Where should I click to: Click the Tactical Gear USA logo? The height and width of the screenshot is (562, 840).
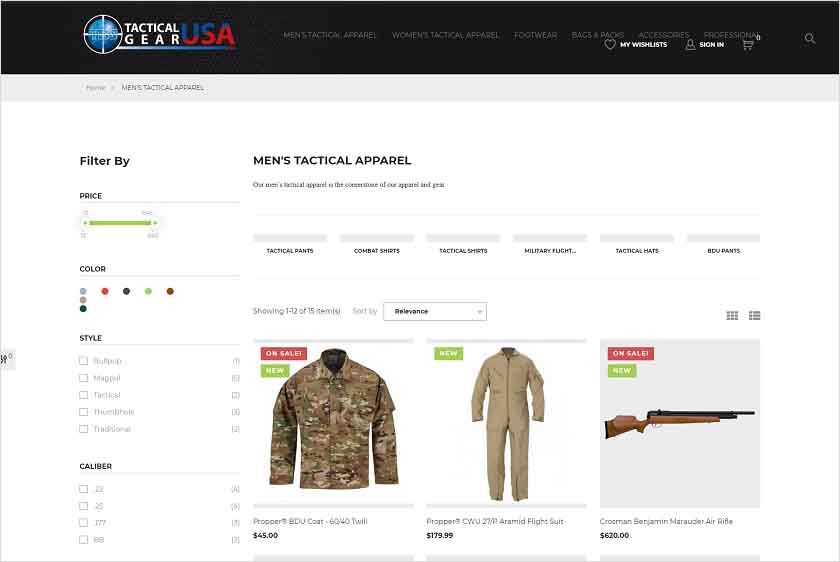(159, 35)
